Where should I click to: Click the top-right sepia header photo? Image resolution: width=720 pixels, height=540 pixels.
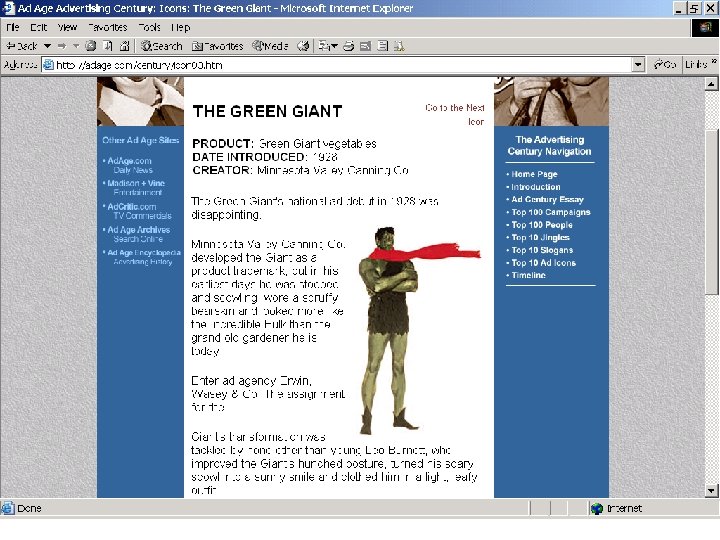(x=551, y=101)
